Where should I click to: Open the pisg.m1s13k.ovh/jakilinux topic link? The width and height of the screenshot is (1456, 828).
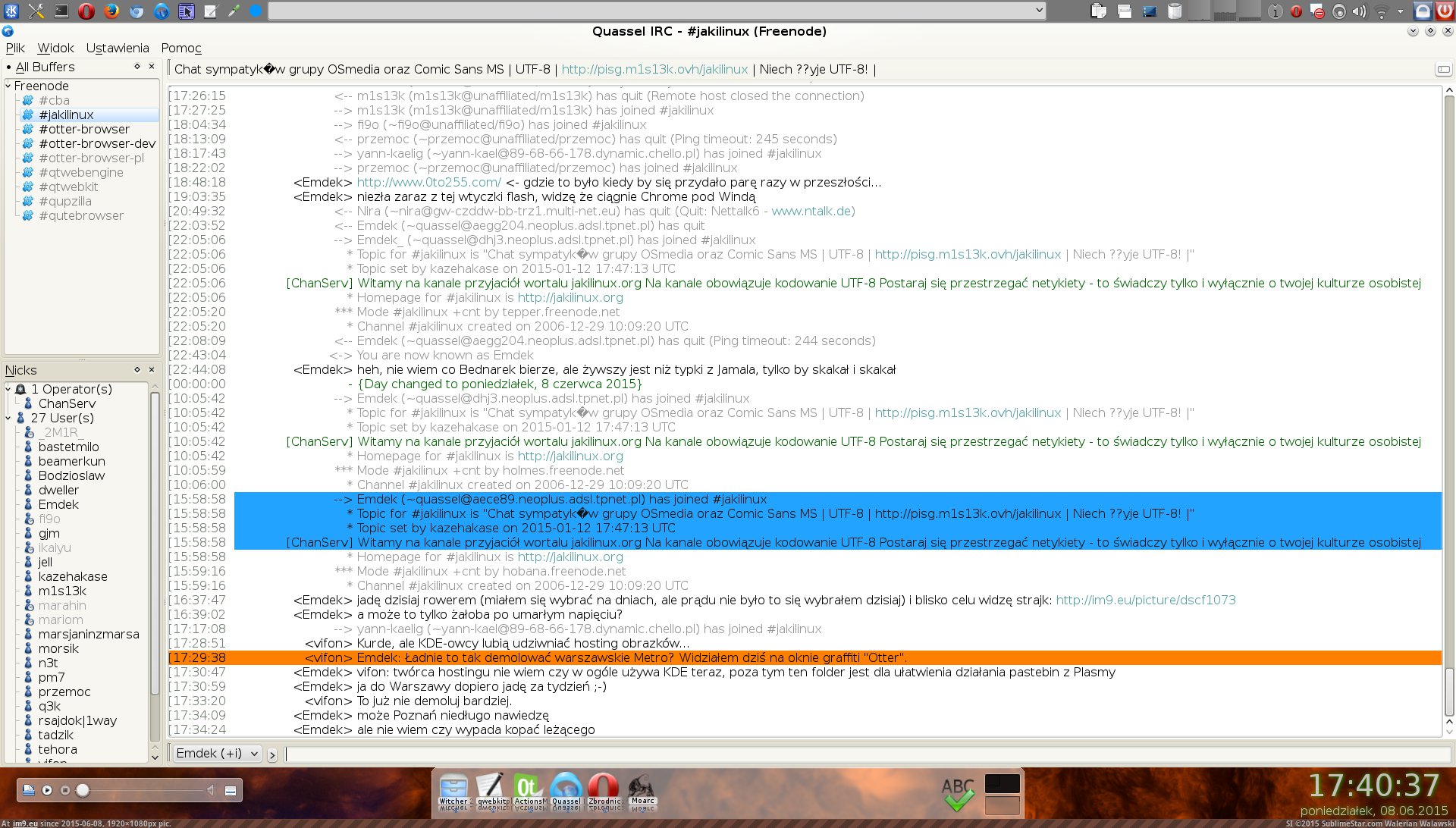(654, 69)
